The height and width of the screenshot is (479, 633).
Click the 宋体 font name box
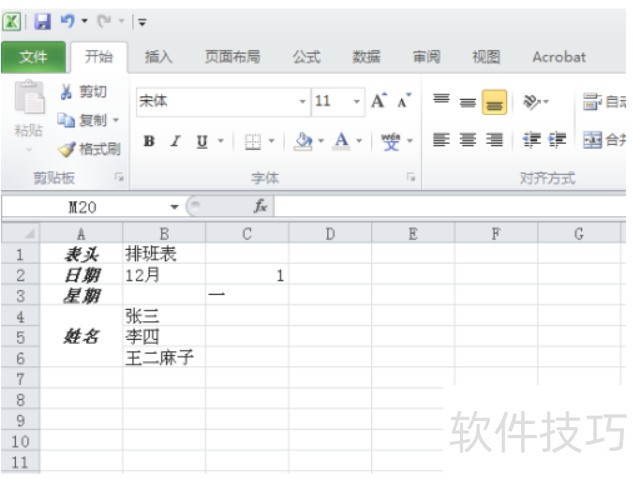216,101
